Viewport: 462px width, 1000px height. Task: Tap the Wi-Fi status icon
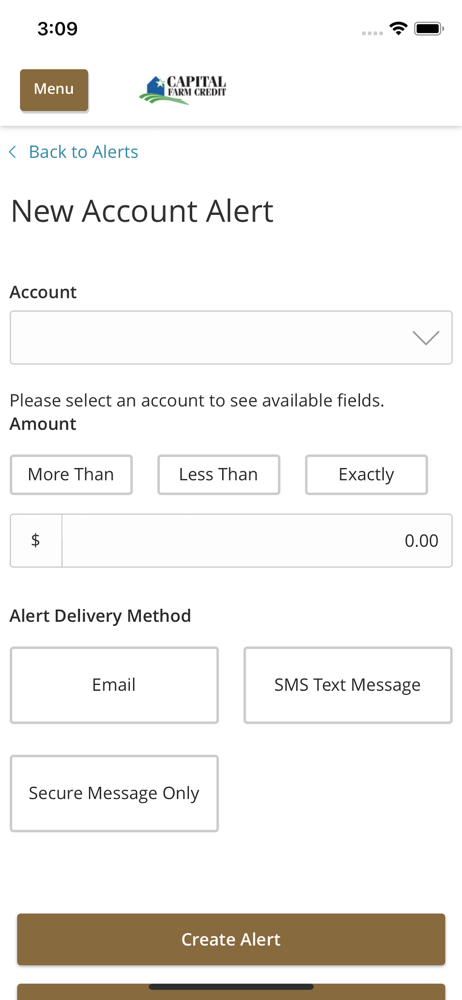[399, 29]
